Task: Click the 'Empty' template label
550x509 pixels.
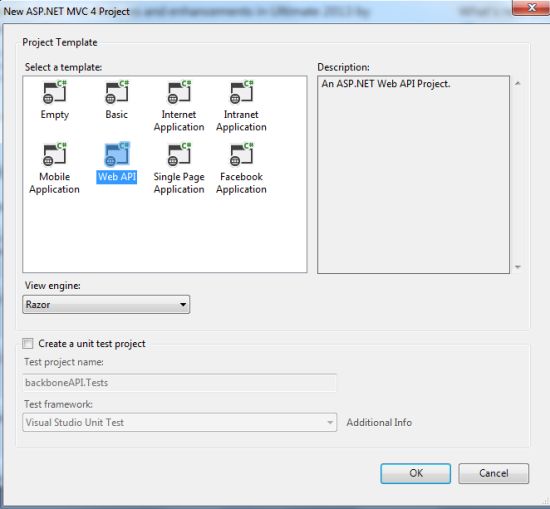Action: [x=55, y=115]
